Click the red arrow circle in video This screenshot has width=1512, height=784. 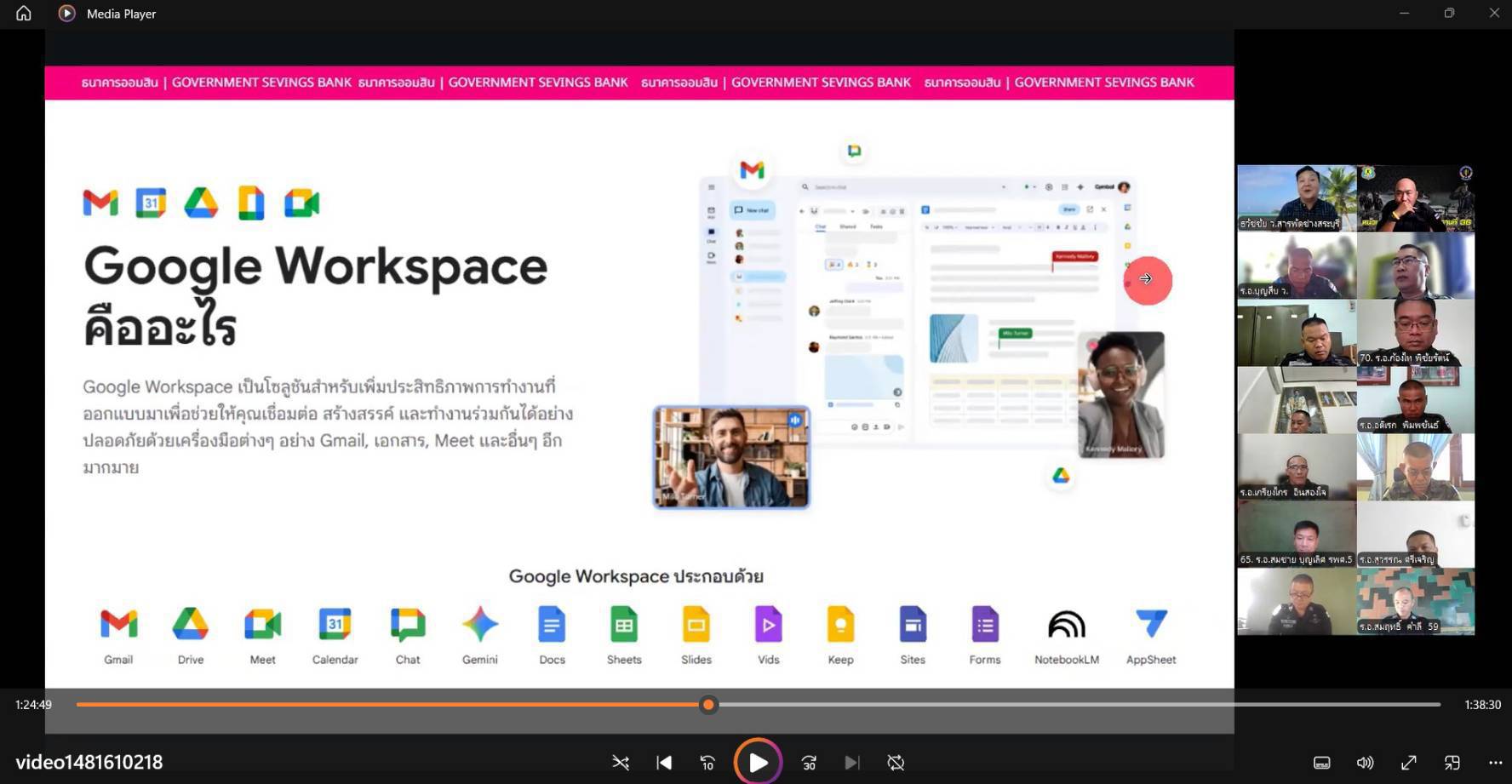pyautogui.click(x=1148, y=279)
